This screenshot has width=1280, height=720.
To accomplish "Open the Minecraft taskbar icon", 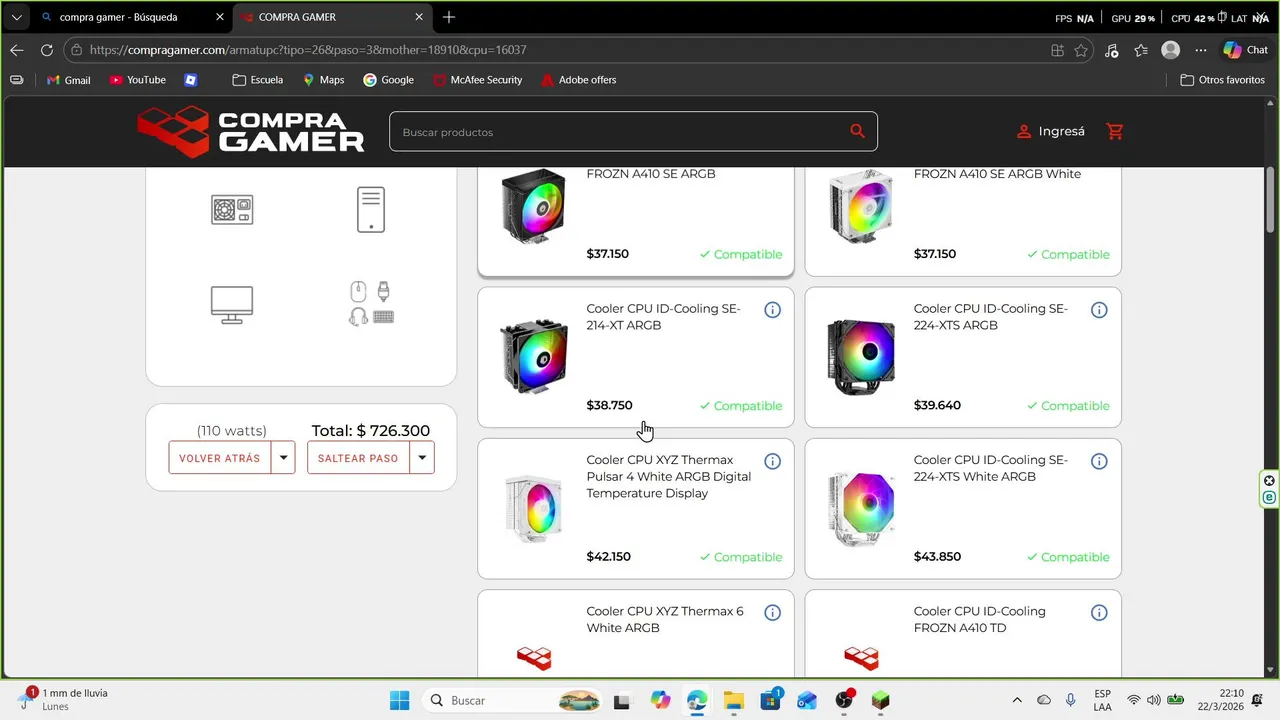I will [x=880, y=700].
